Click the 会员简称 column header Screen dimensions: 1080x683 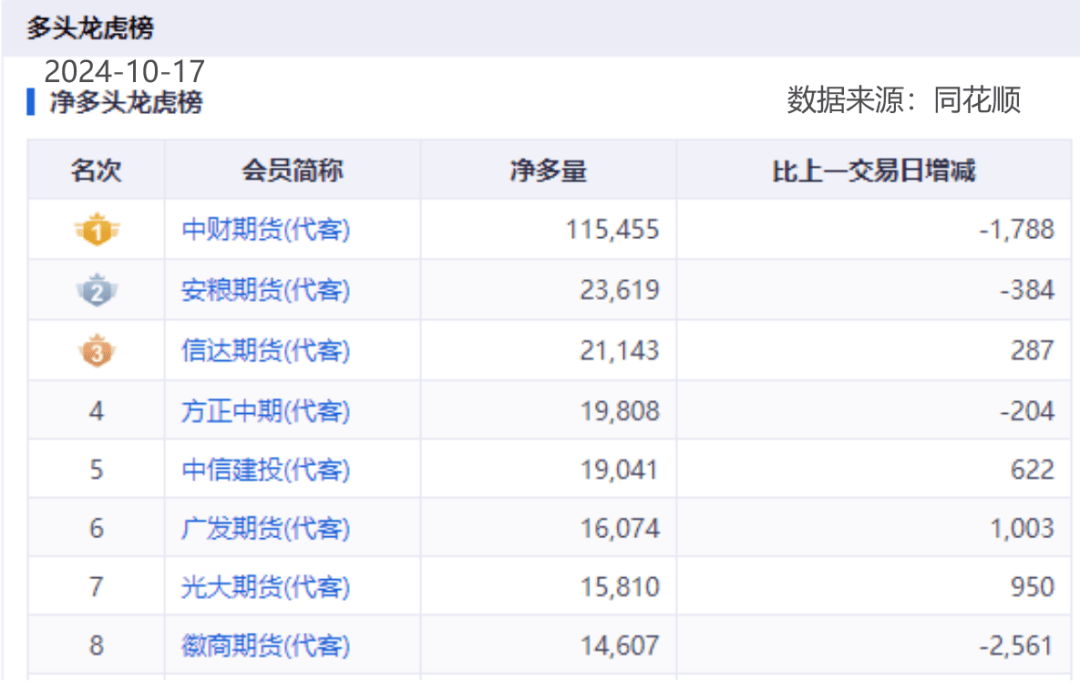[291, 171]
